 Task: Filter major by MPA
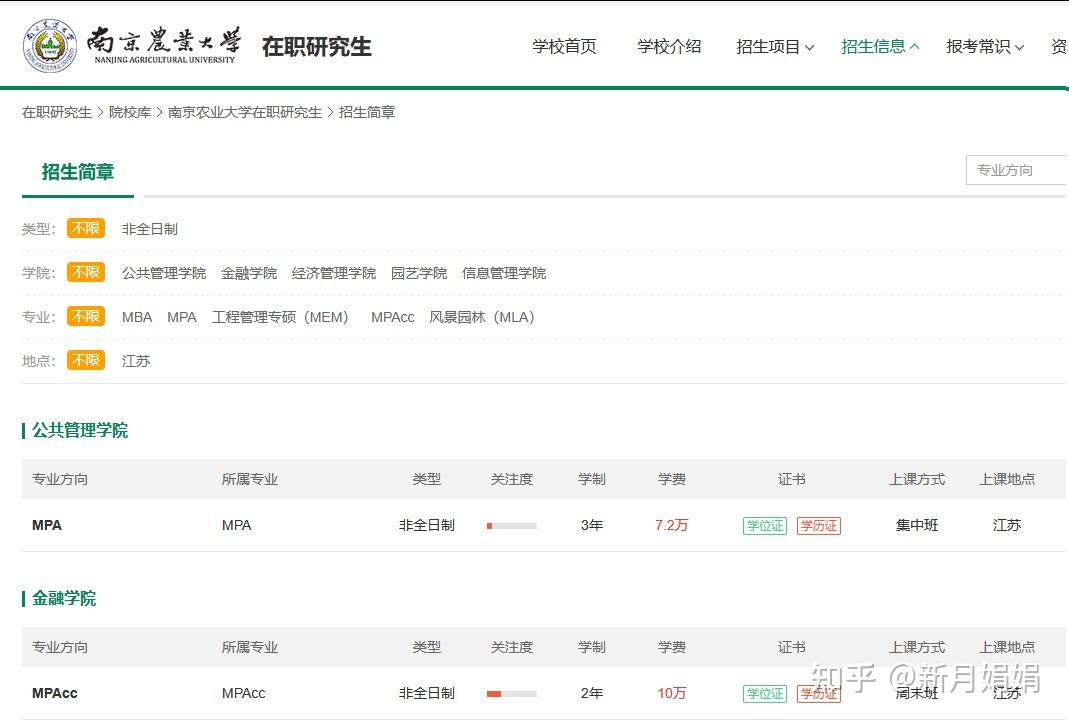point(182,317)
